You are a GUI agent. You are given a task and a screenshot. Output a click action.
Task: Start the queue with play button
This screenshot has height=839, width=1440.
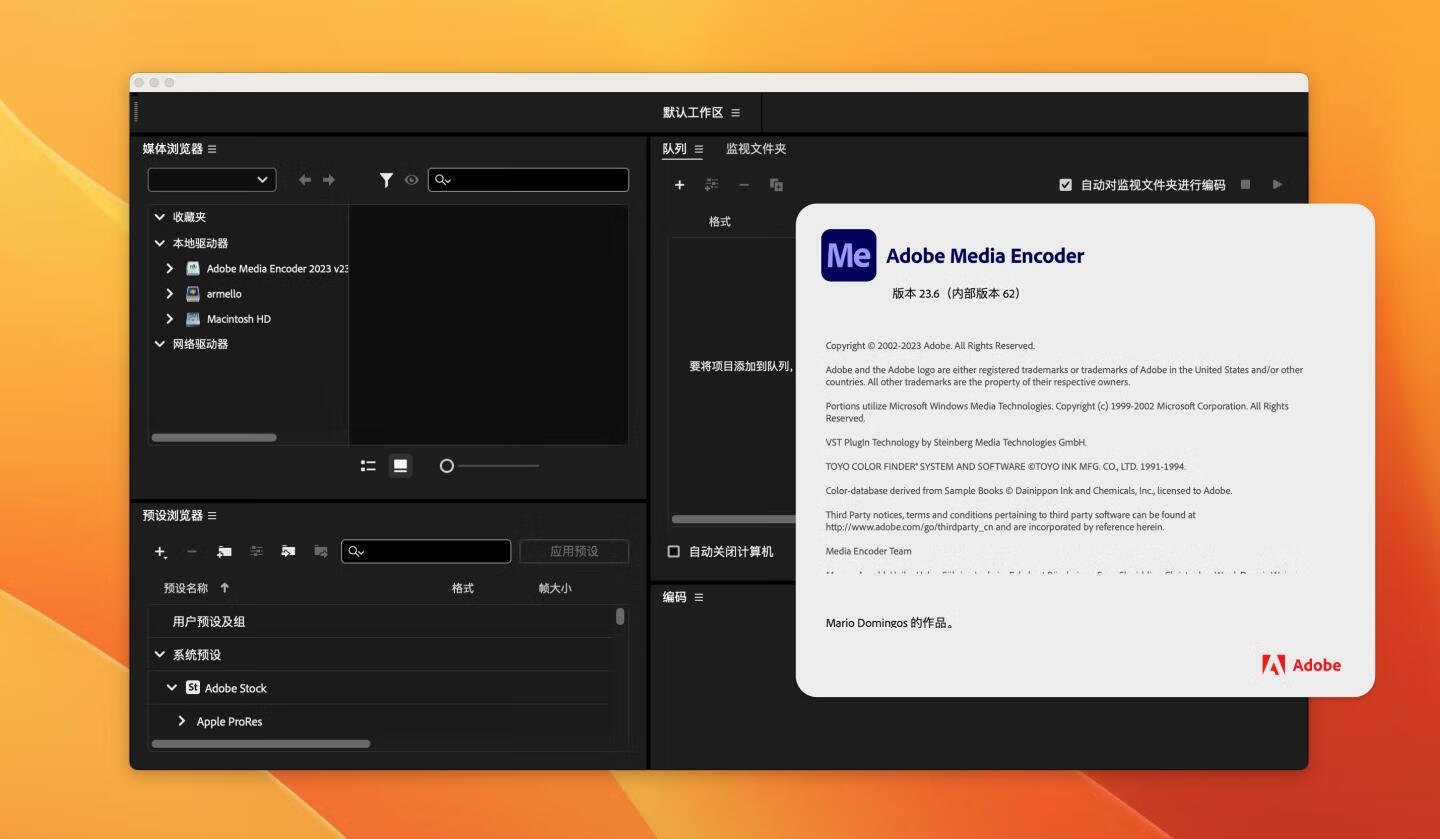pos(1277,184)
